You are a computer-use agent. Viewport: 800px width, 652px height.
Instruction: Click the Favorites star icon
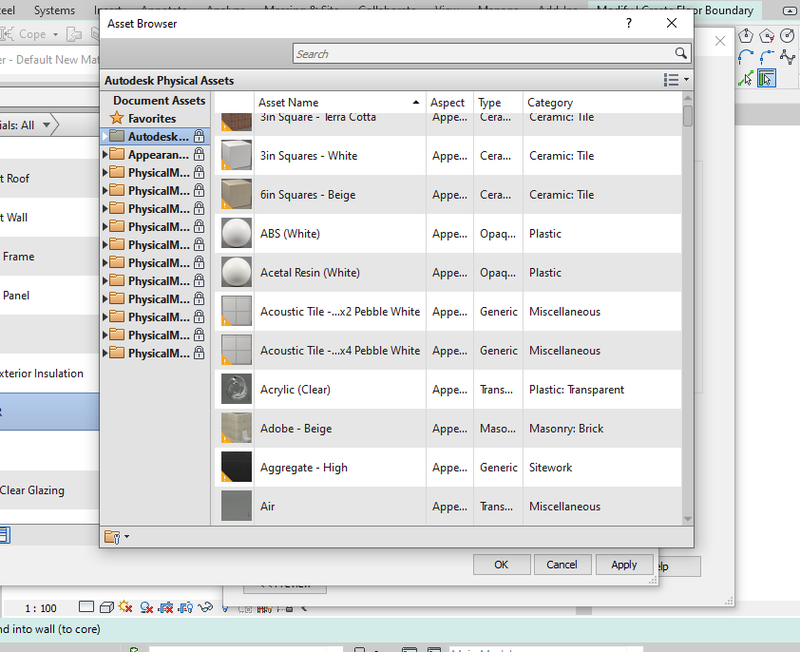(117, 118)
